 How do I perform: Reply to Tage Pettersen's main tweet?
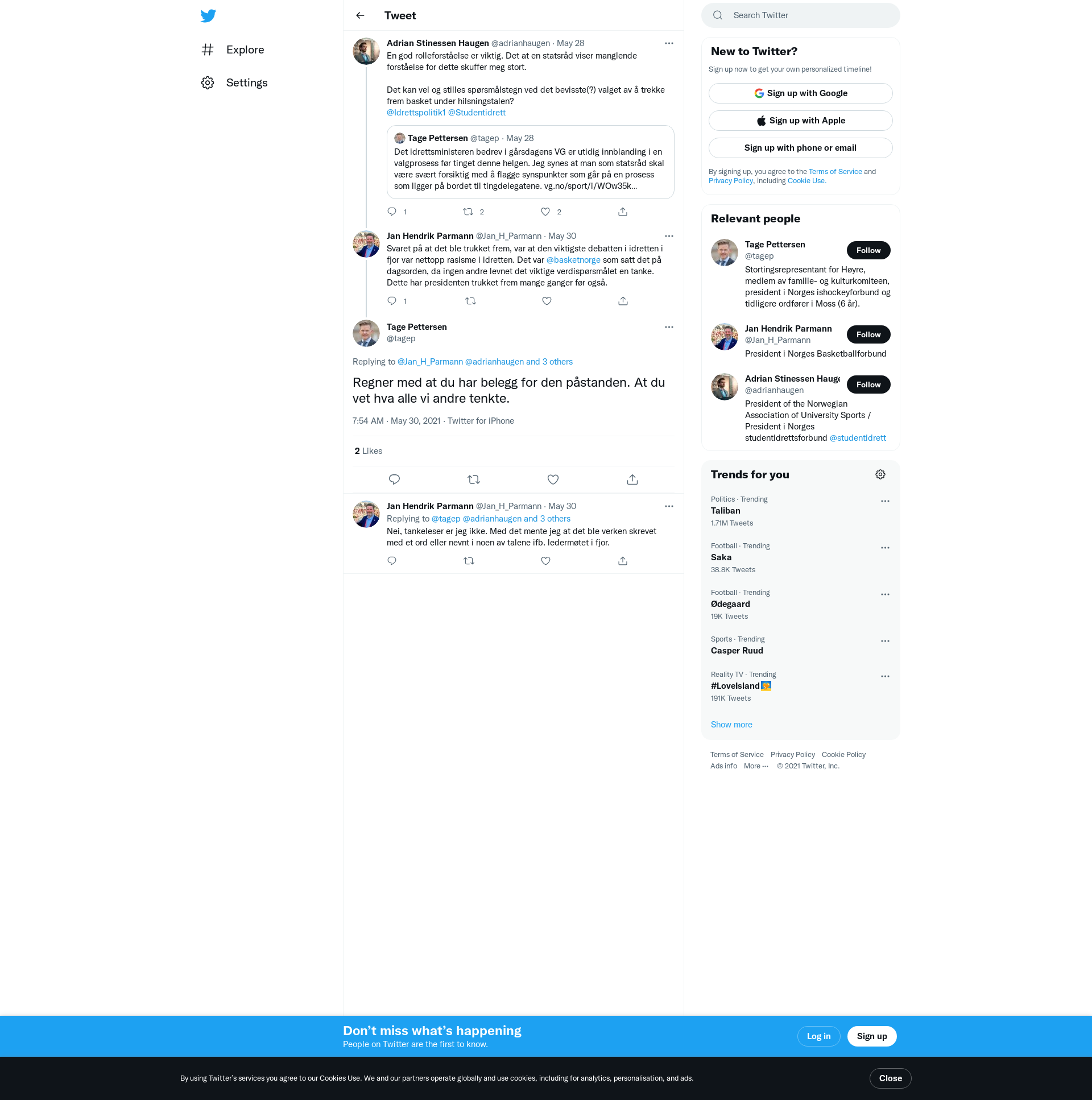pos(394,479)
